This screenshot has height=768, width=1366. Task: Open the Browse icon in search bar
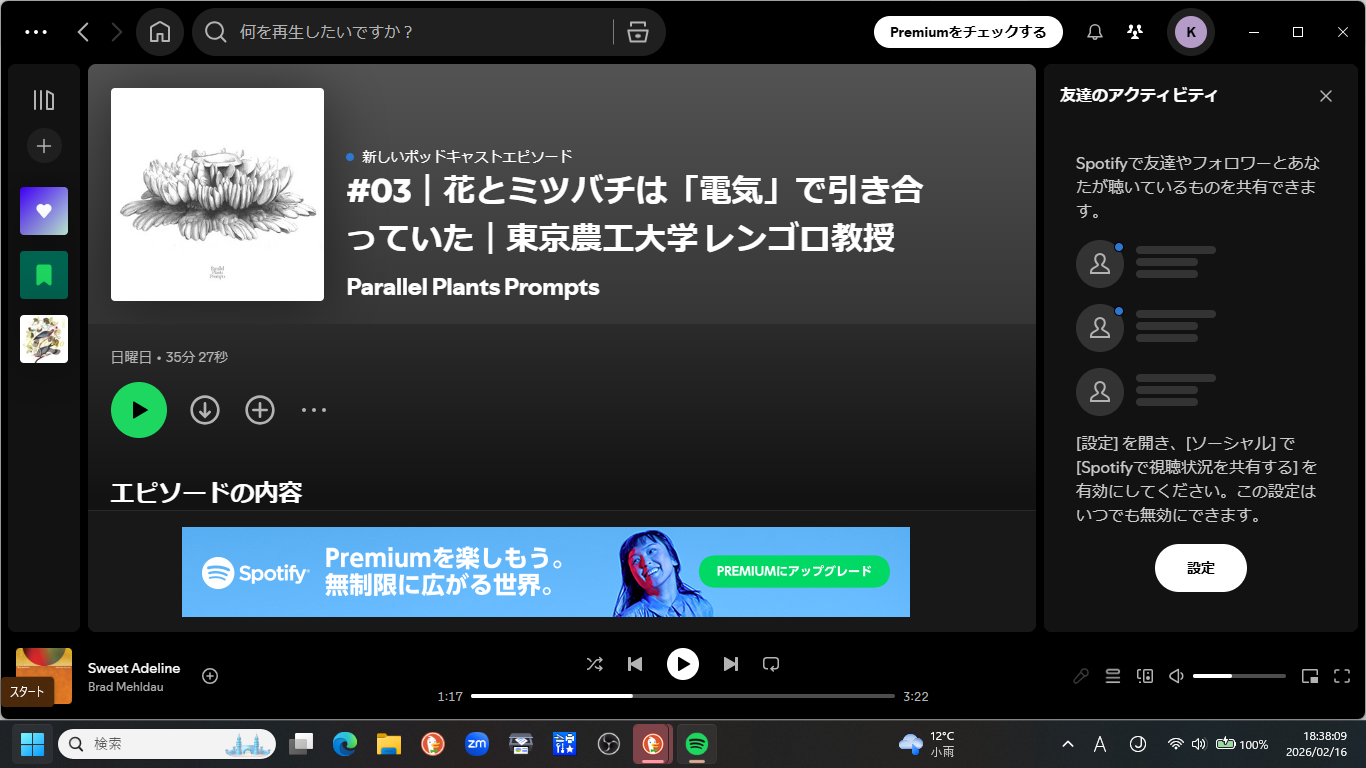pos(637,32)
